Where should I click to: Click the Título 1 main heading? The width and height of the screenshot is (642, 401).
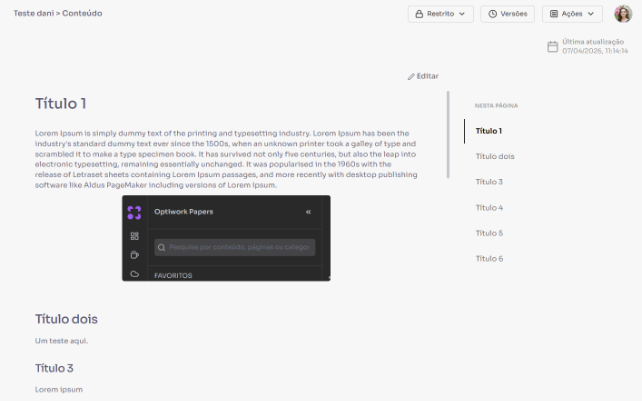click(61, 104)
